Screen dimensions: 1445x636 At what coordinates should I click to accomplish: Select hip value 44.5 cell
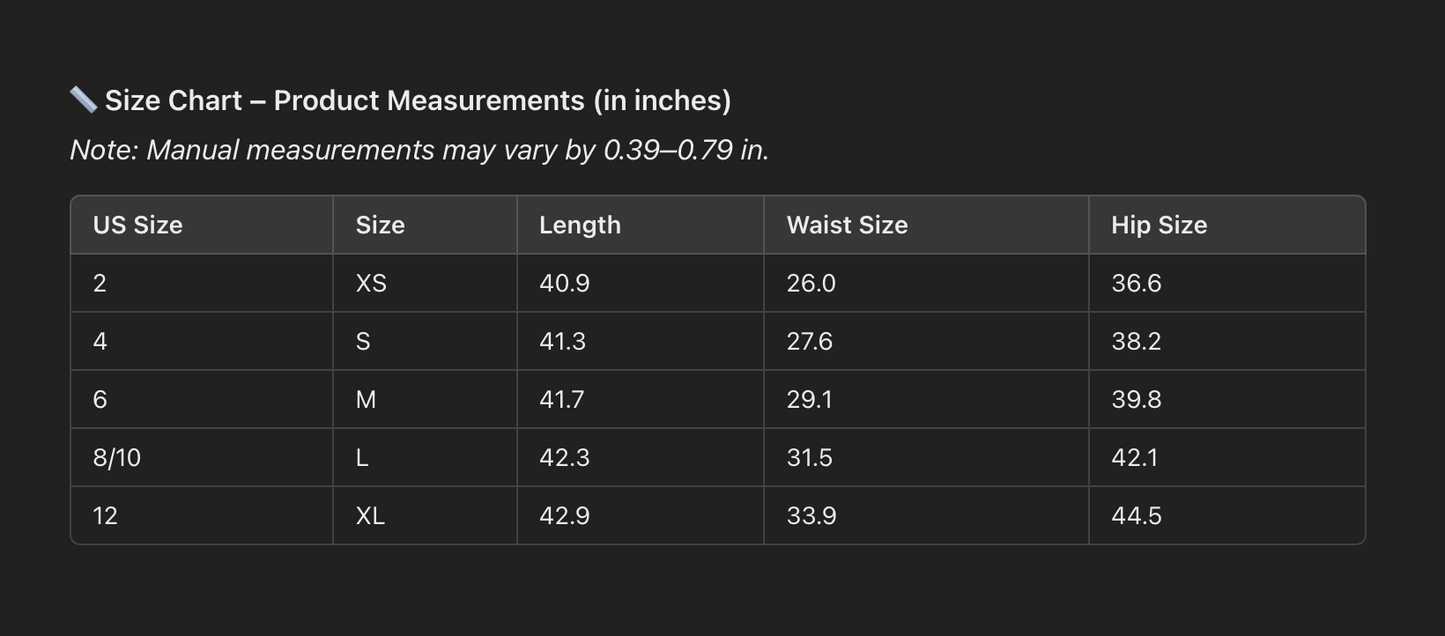pos(1136,516)
